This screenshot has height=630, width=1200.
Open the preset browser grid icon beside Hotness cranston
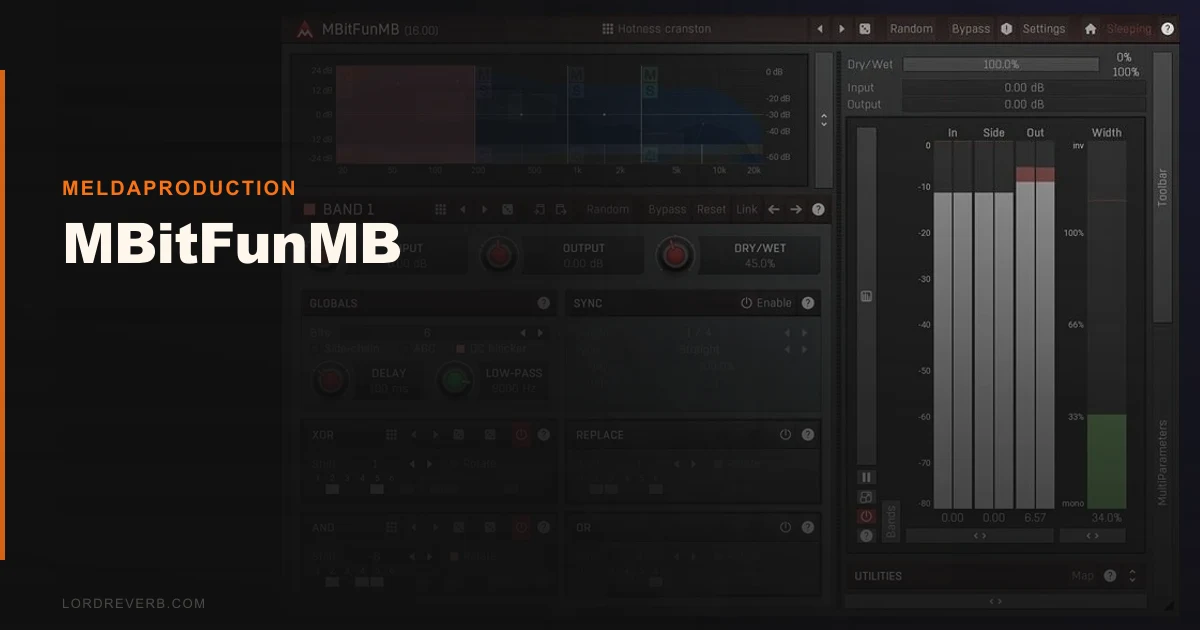(x=607, y=29)
